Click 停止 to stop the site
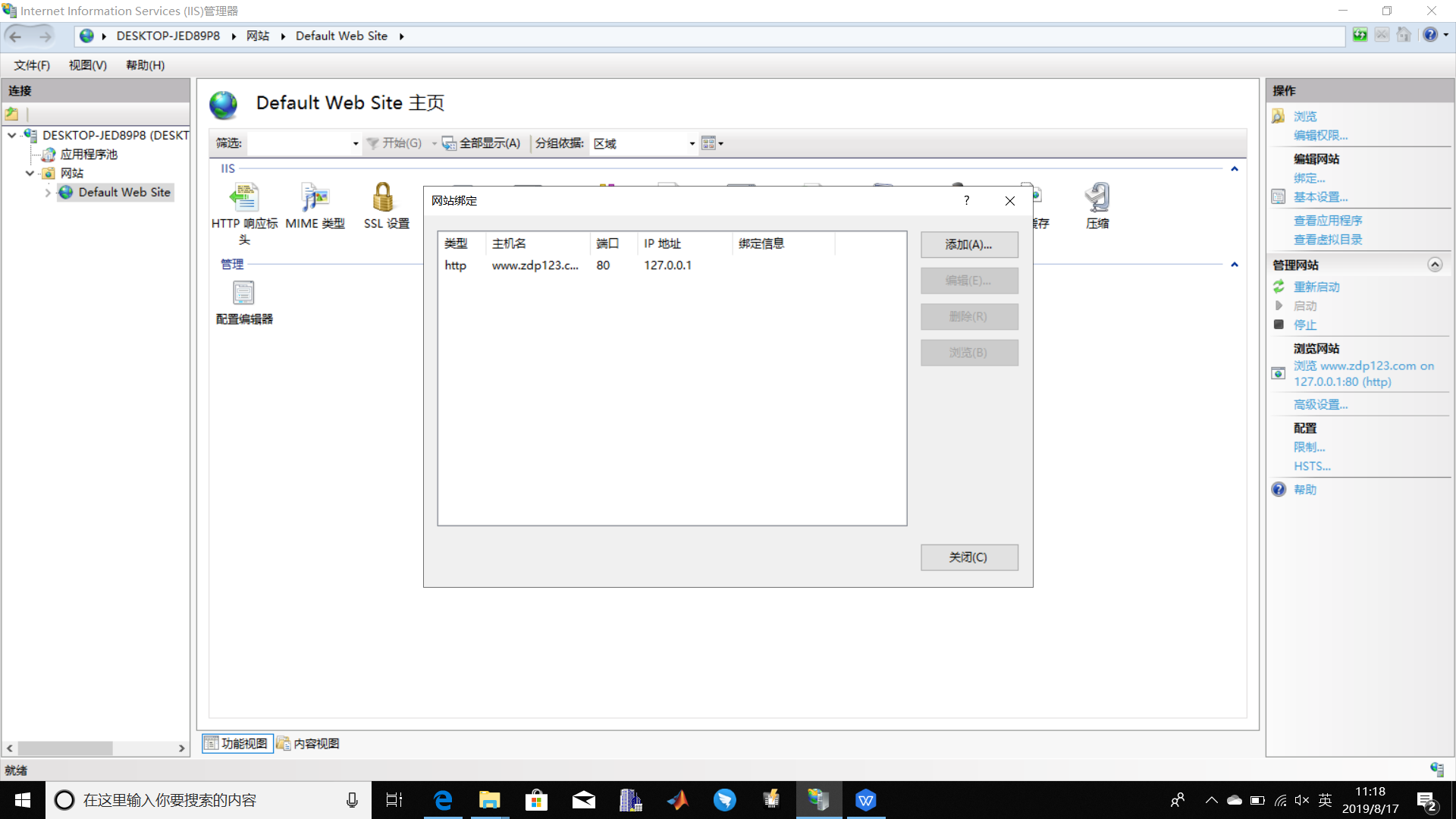This screenshot has width=1456, height=819. (1305, 325)
